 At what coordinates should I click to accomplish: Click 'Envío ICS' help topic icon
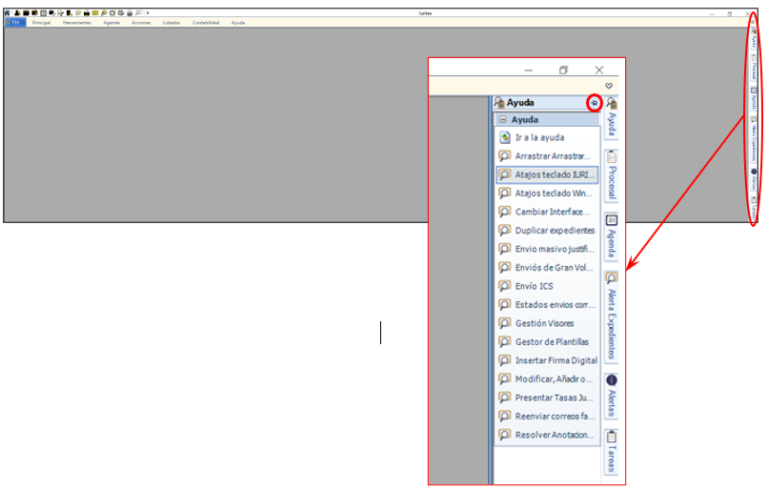click(x=505, y=286)
